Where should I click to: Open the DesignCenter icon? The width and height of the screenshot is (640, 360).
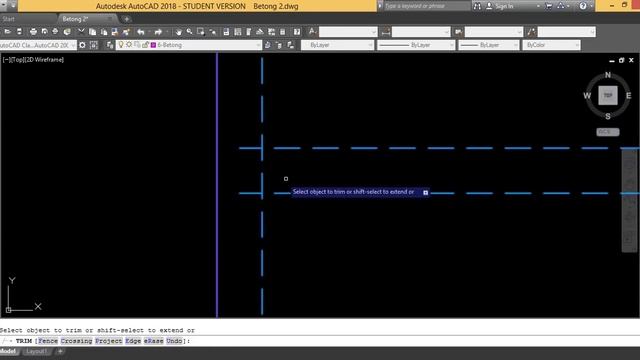click(x=238, y=32)
